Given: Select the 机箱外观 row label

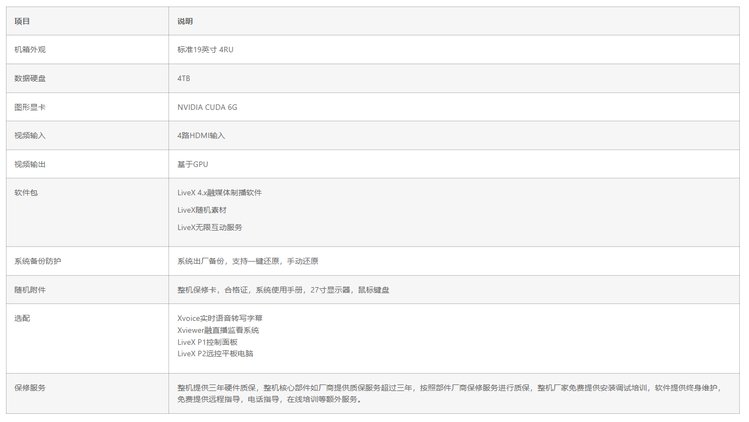Looking at the screenshot, I should pyautogui.click(x=30, y=49).
